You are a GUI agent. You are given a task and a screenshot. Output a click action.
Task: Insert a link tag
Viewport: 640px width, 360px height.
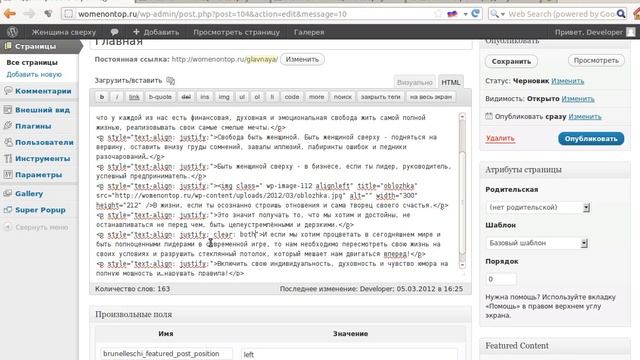coord(134,97)
